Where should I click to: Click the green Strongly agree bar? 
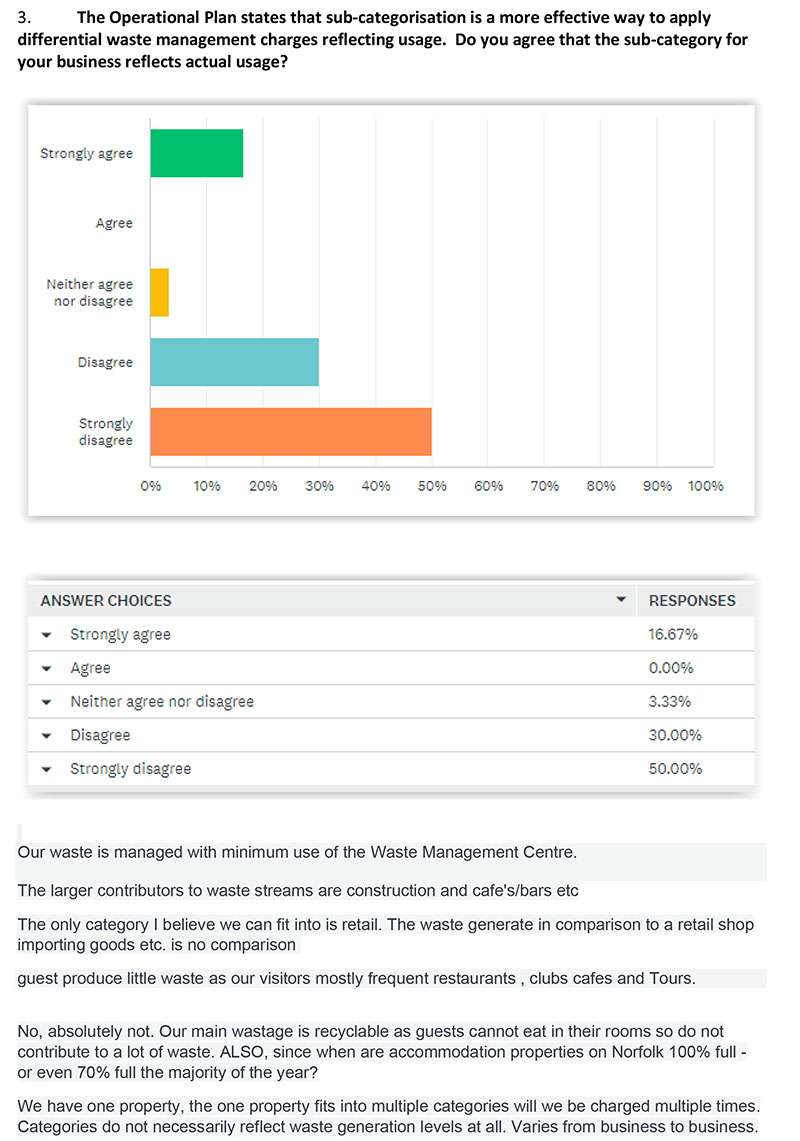coord(197,153)
